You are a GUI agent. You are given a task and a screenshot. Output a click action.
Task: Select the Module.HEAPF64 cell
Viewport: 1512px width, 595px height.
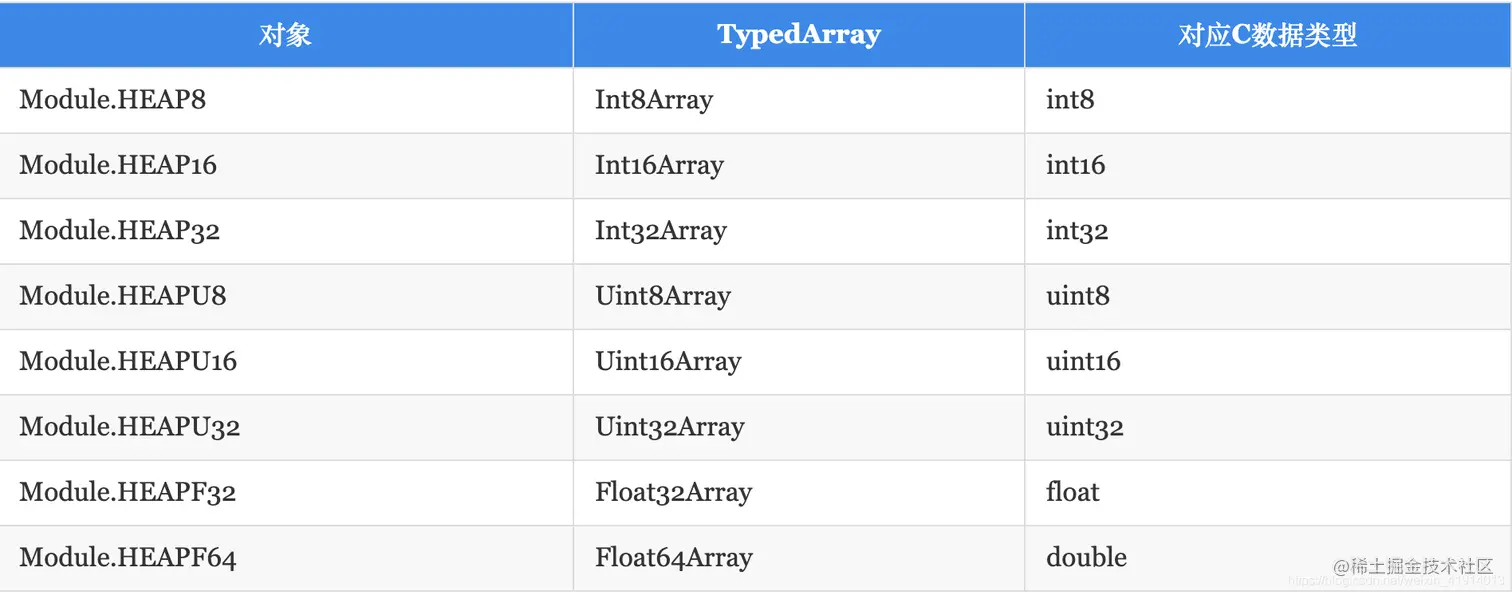(x=128, y=558)
